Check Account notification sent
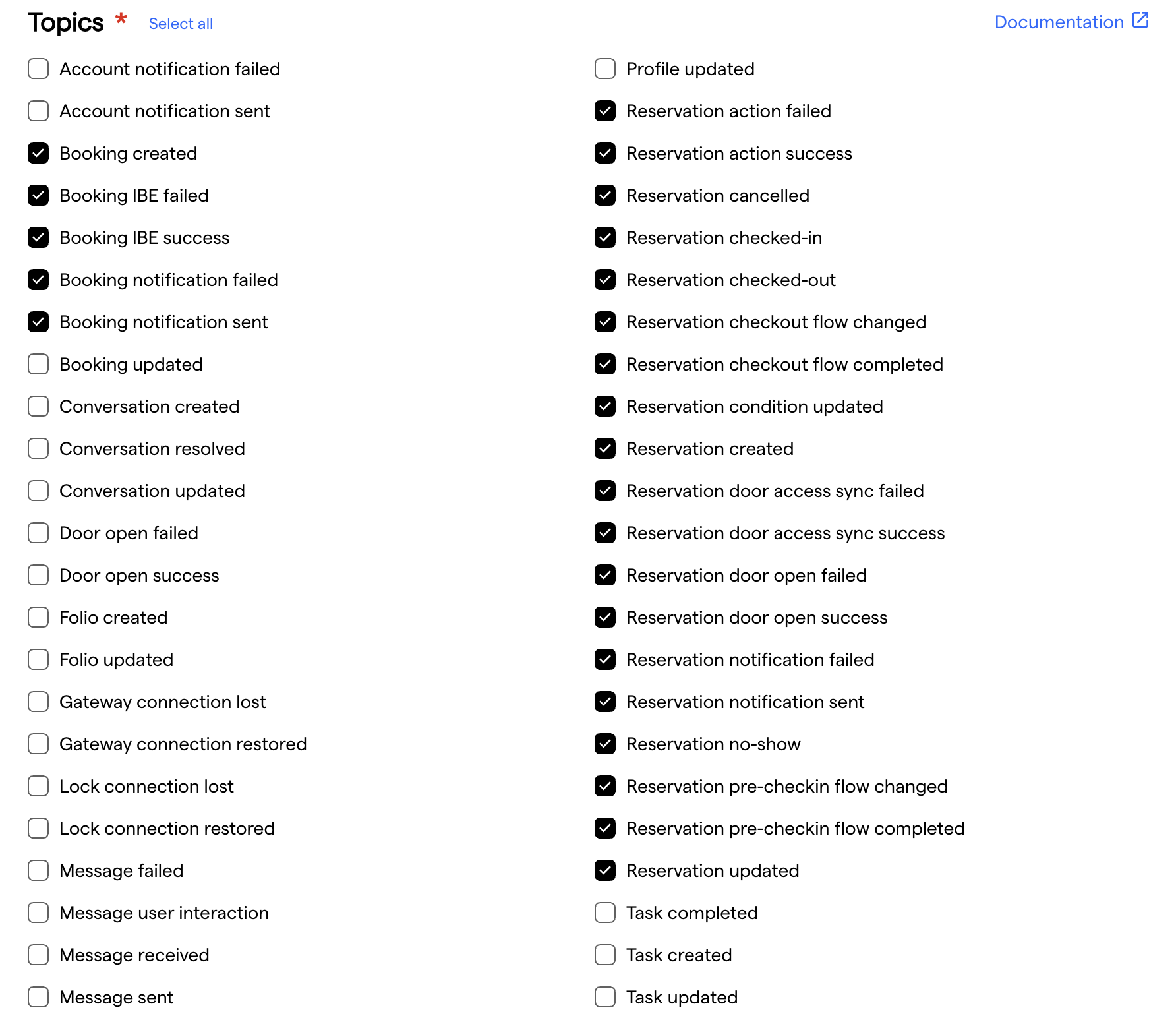 pos(38,111)
